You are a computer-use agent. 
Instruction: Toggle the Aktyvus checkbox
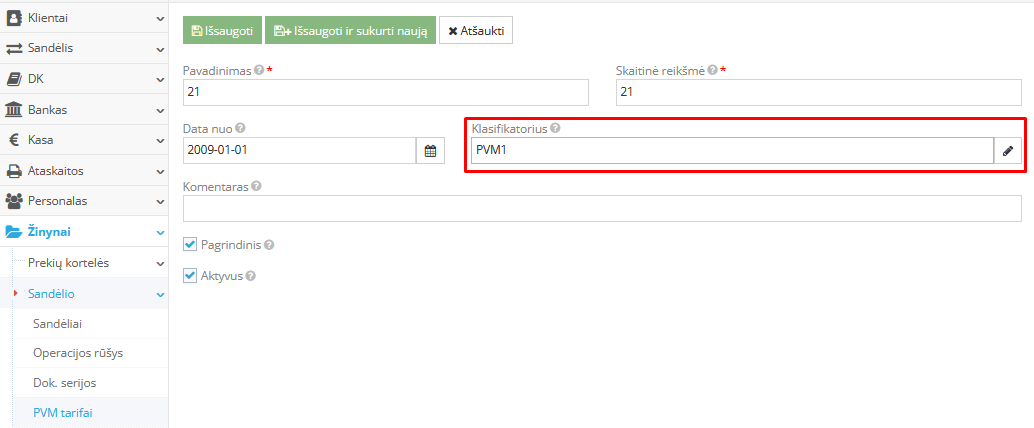[190, 275]
